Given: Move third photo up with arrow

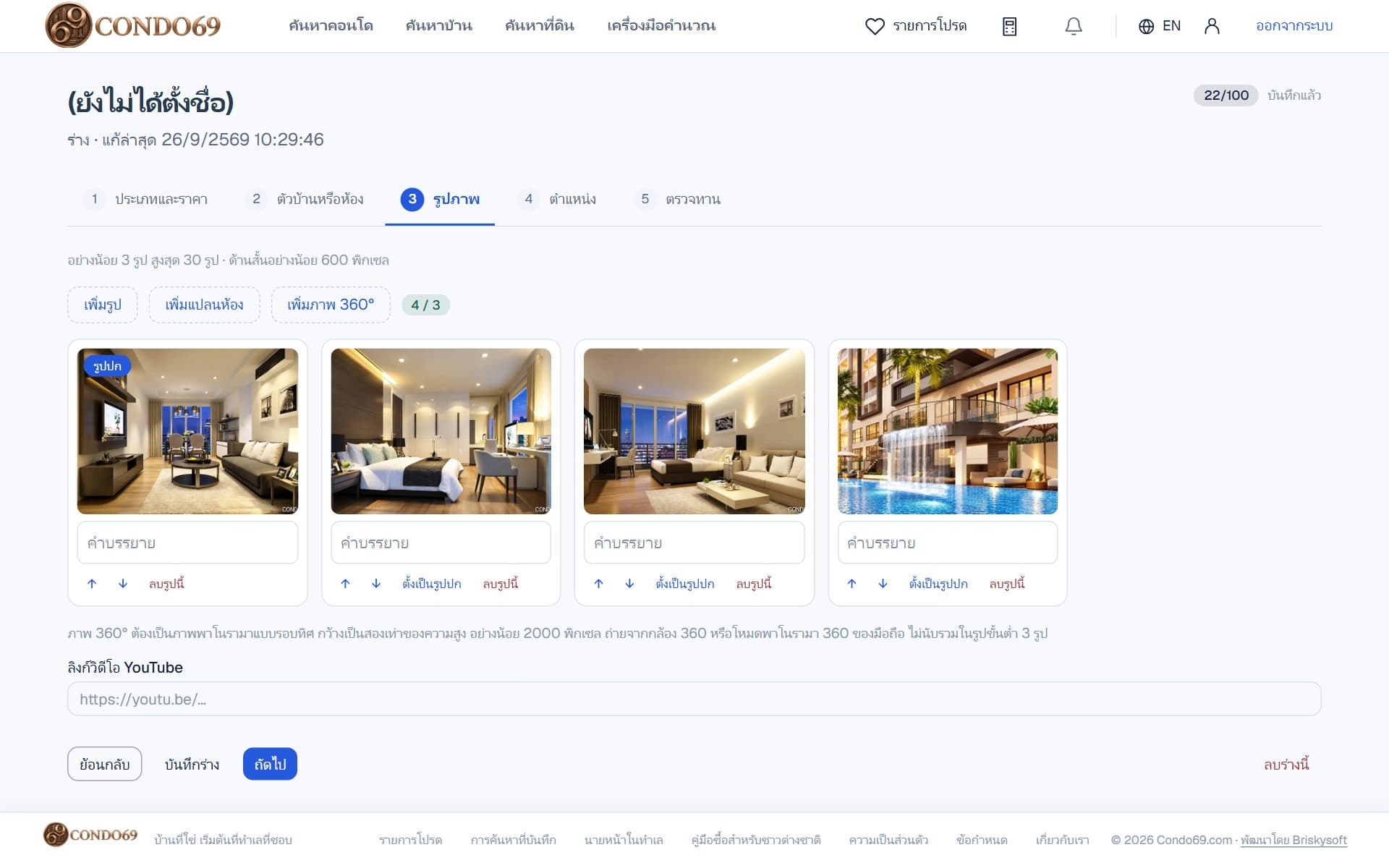Looking at the screenshot, I should 598,584.
